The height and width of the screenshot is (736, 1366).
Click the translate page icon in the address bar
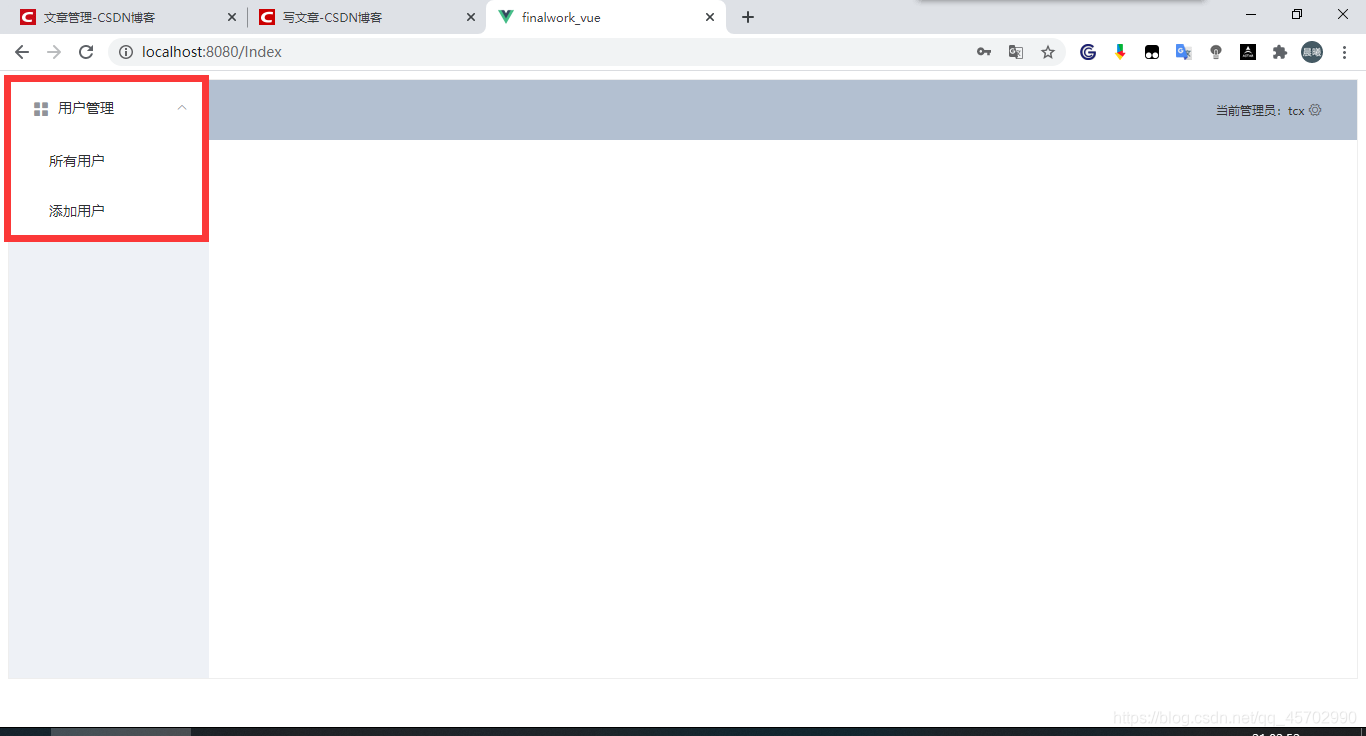click(1016, 52)
